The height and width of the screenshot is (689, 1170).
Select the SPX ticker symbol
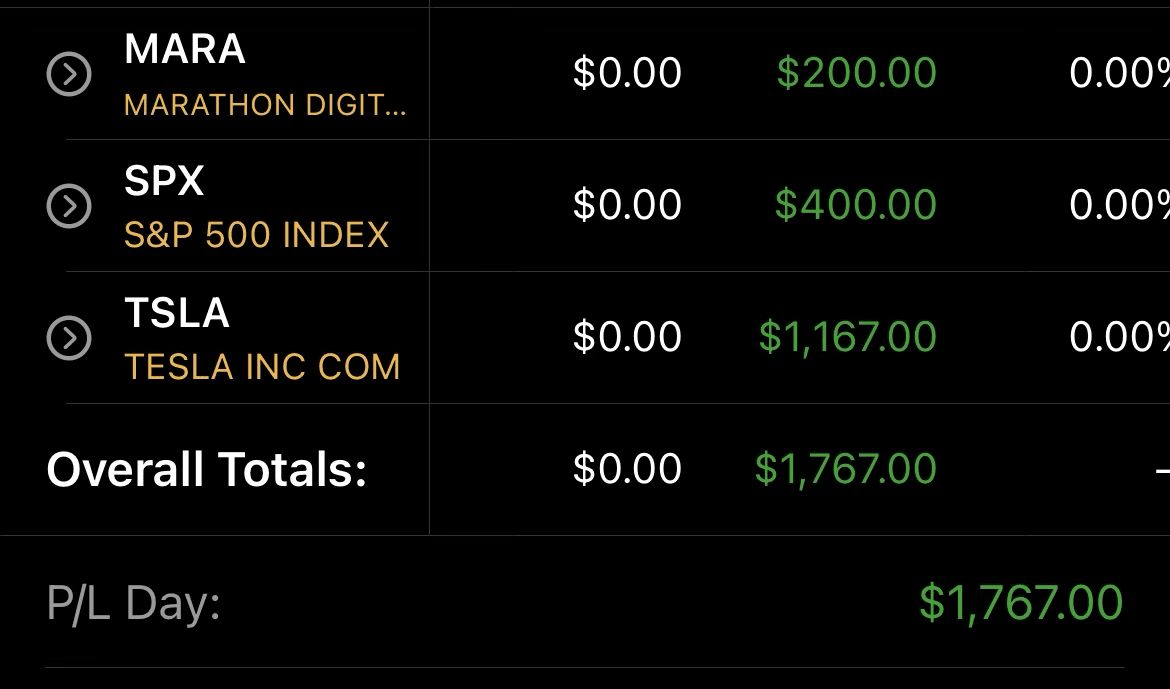point(164,181)
